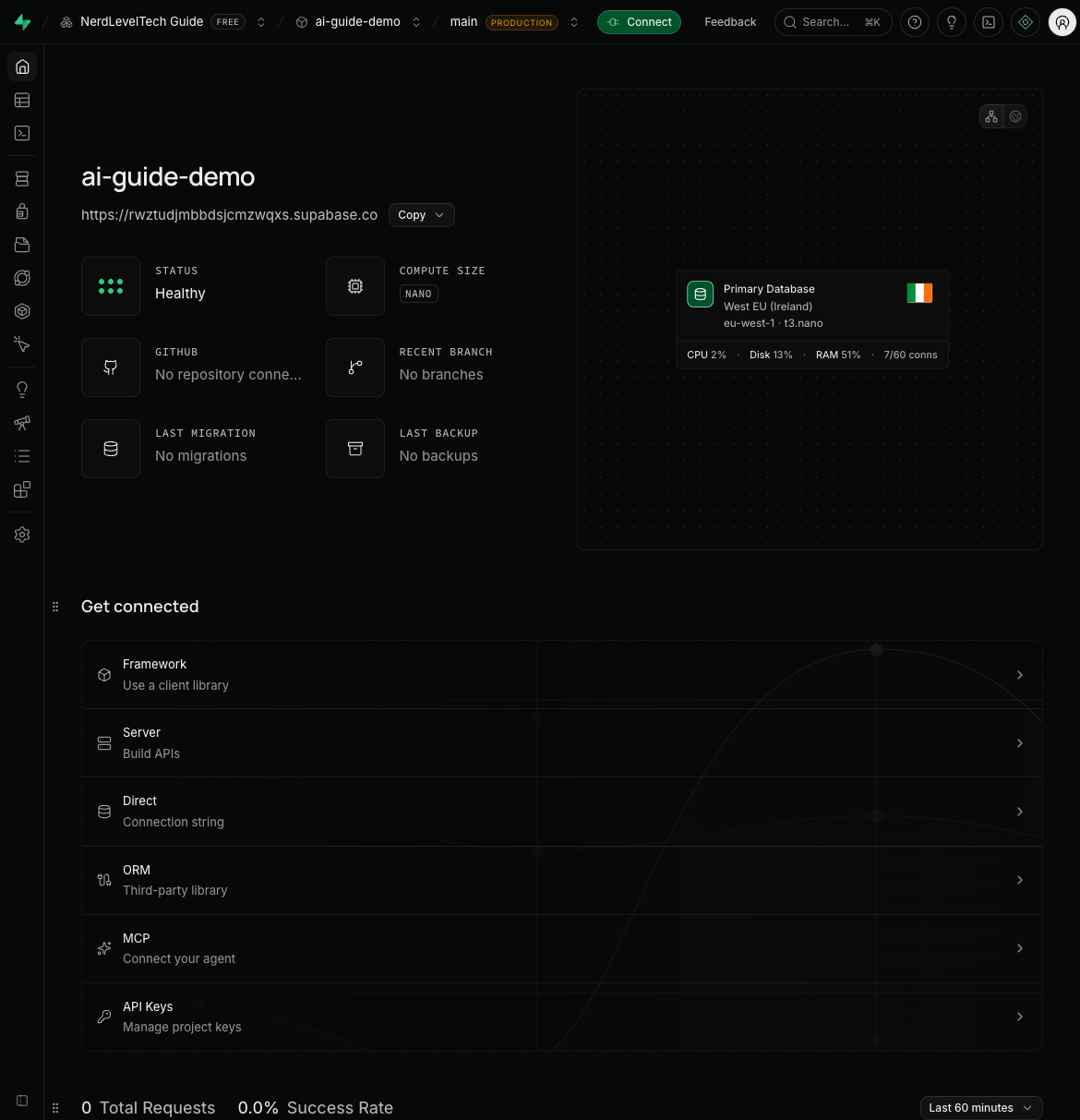Click the Recent Branch icon tile
The height and width of the screenshot is (1120, 1080).
[x=355, y=367]
